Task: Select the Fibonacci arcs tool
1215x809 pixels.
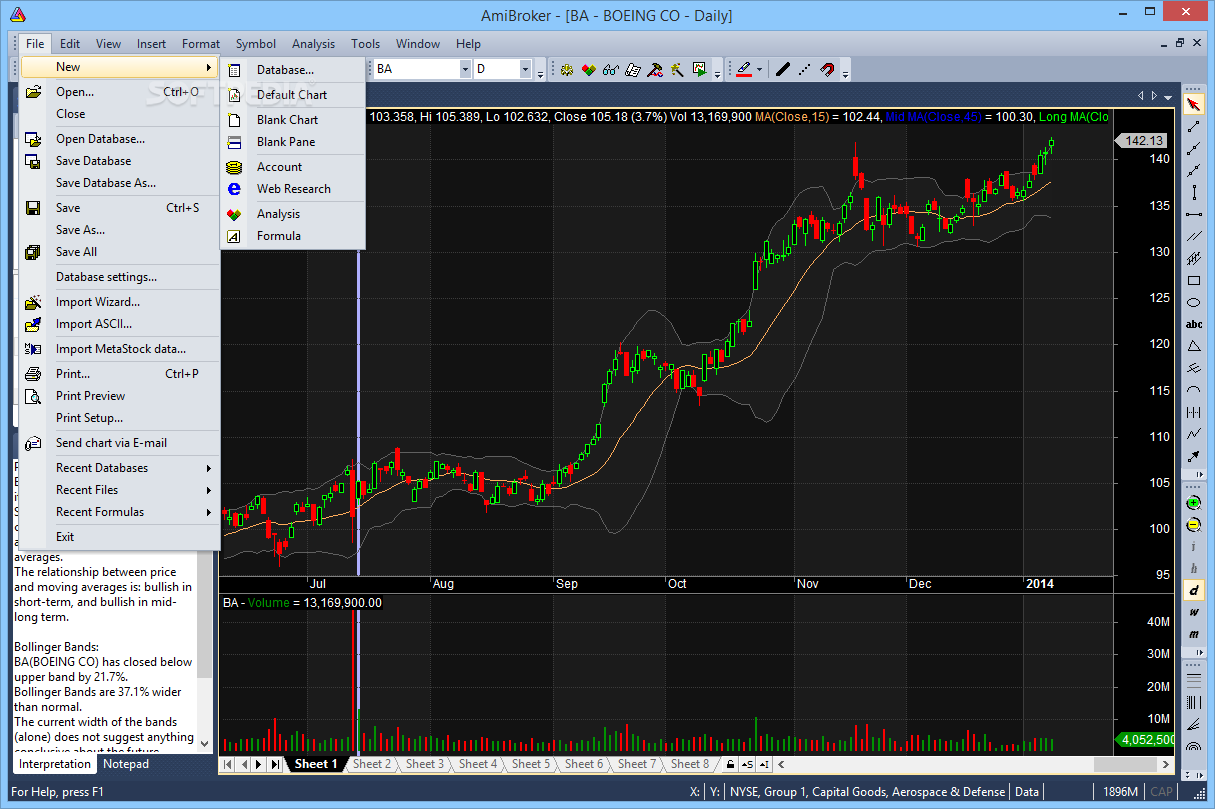Action: (1193, 746)
